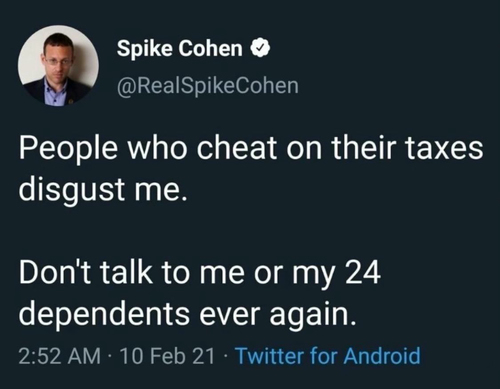
Task: Click the first line about cheating on taxes
Action: tap(251, 148)
